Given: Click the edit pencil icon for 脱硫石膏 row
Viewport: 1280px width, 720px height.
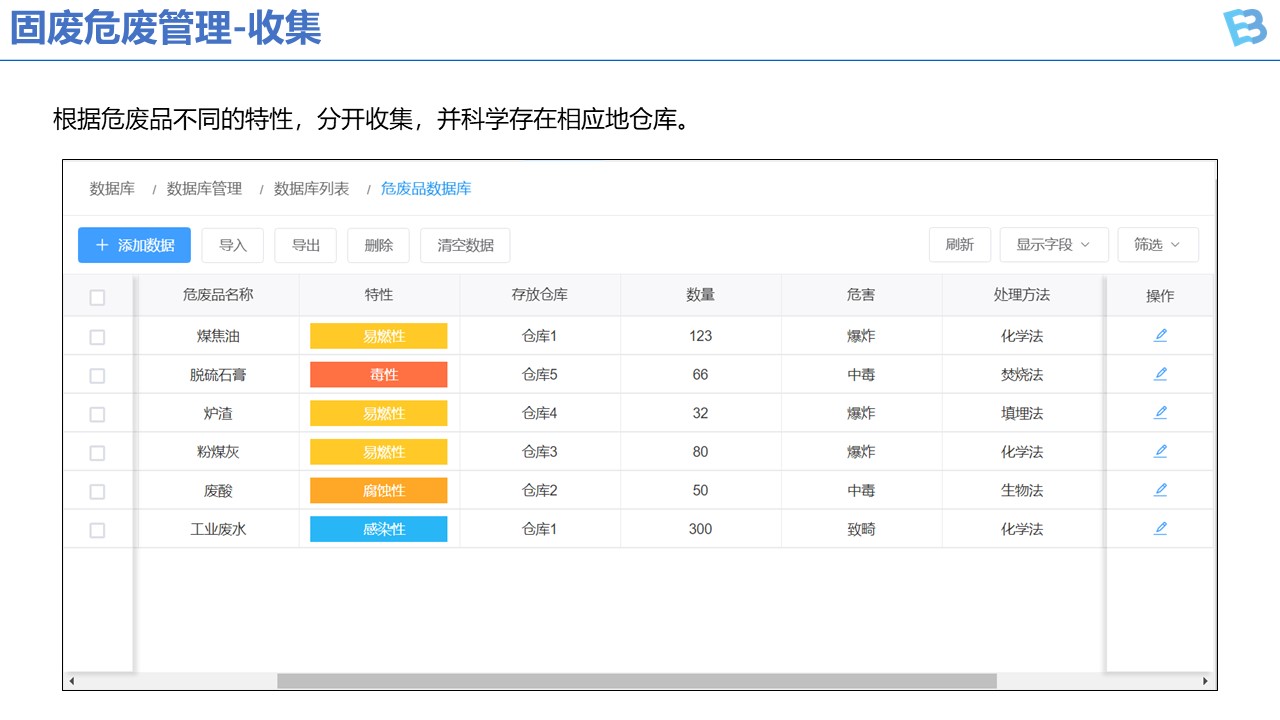Looking at the screenshot, I should pyautogui.click(x=1160, y=374).
